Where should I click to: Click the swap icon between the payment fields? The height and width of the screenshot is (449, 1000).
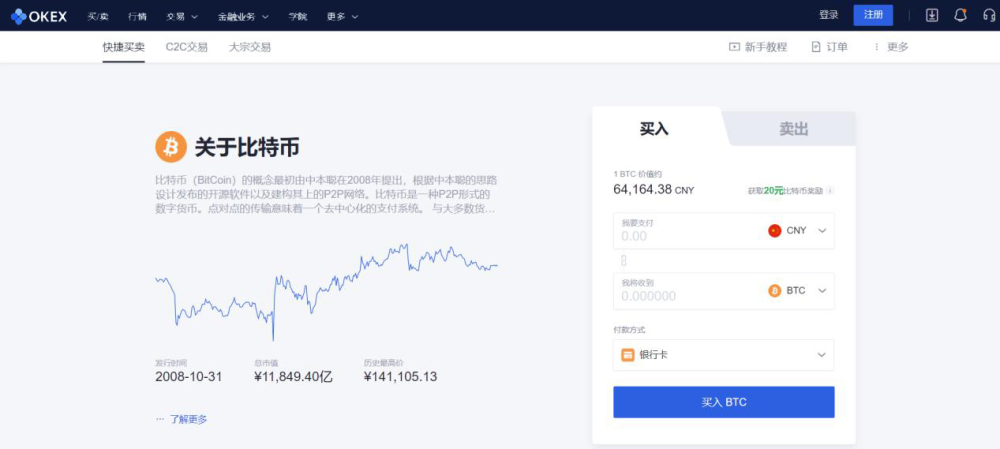[624, 261]
